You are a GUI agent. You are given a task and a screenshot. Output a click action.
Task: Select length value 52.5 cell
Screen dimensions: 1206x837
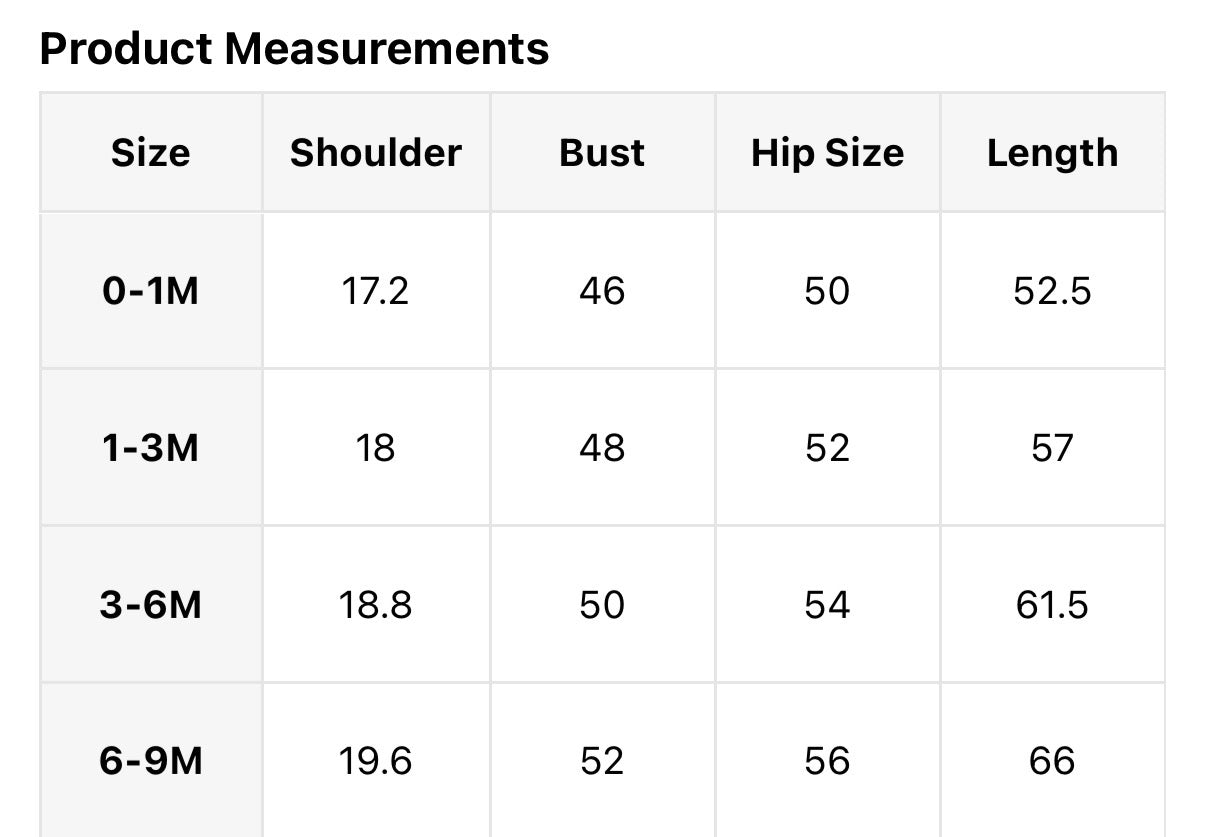point(1052,291)
